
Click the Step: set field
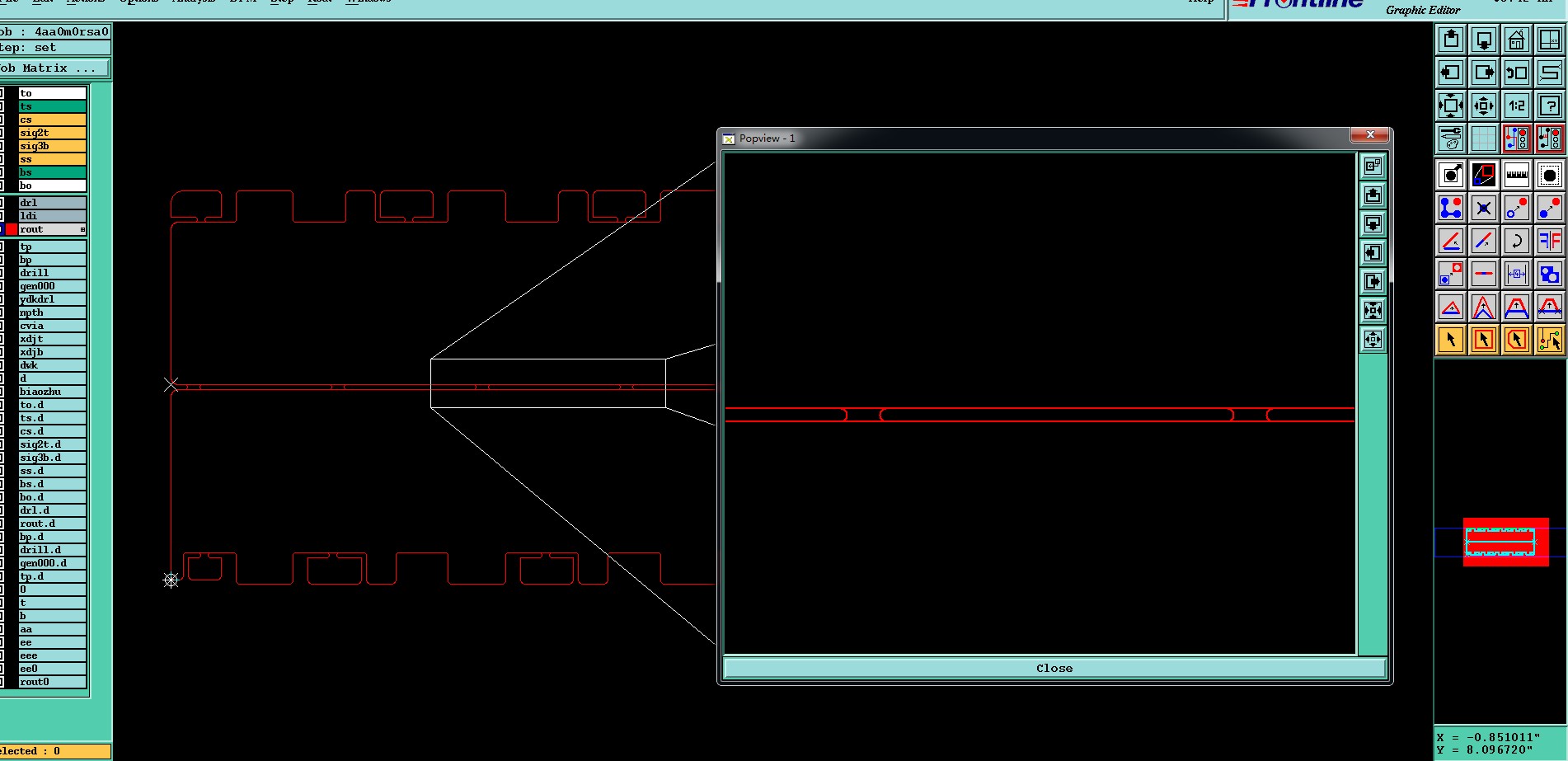pyautogui.click(x=54, y=47)
